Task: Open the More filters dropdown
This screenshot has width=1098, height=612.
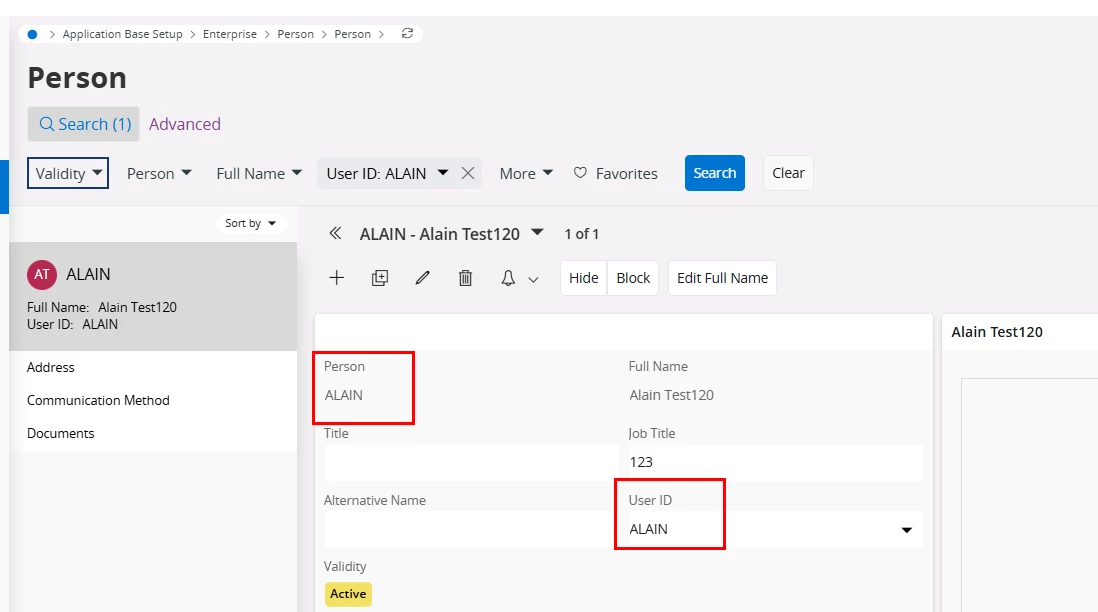Action: pyautogui.click(x=526, y=173)
